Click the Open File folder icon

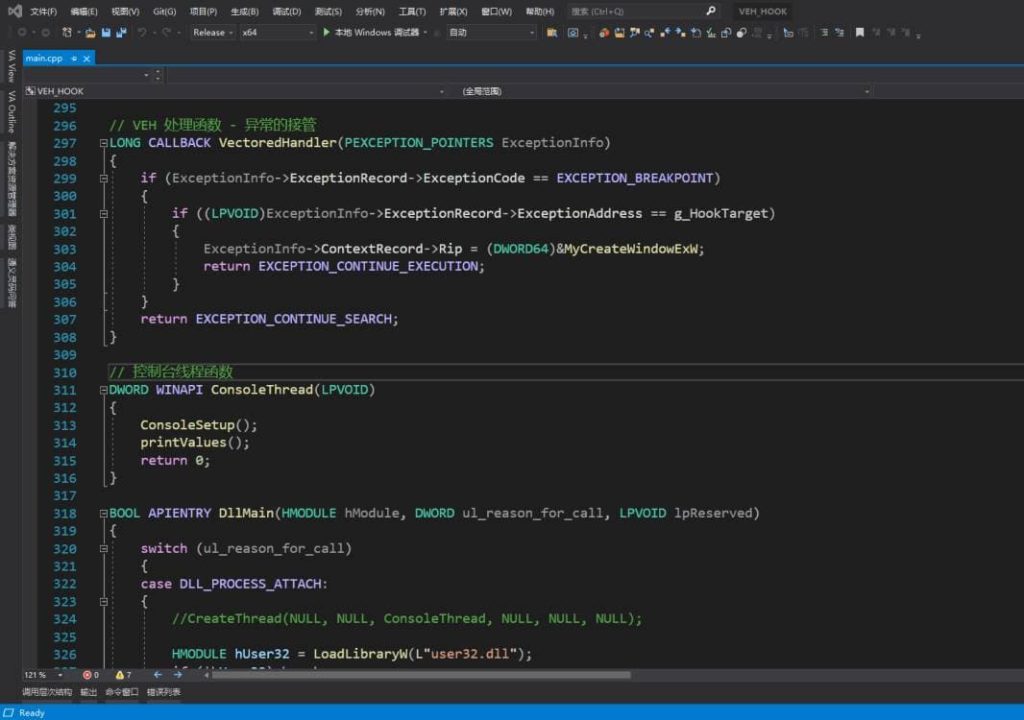pos(90,32)
